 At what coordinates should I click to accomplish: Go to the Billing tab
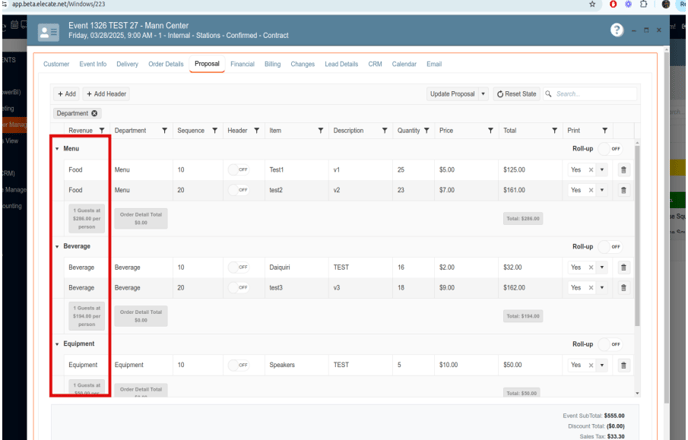tap(272, 64)
